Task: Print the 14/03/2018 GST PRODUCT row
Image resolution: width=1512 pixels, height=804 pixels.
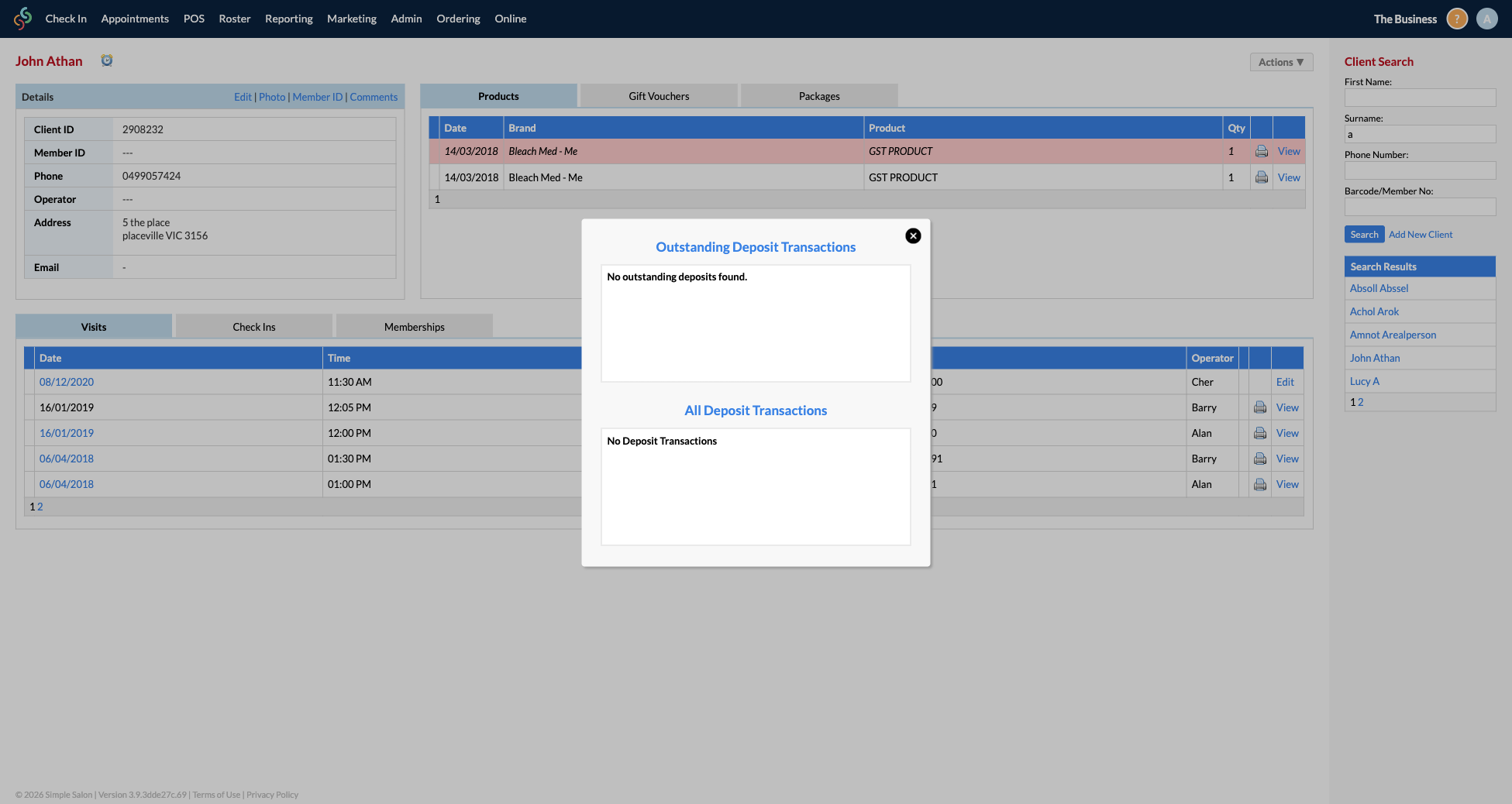Action: tap(1261, 151)
